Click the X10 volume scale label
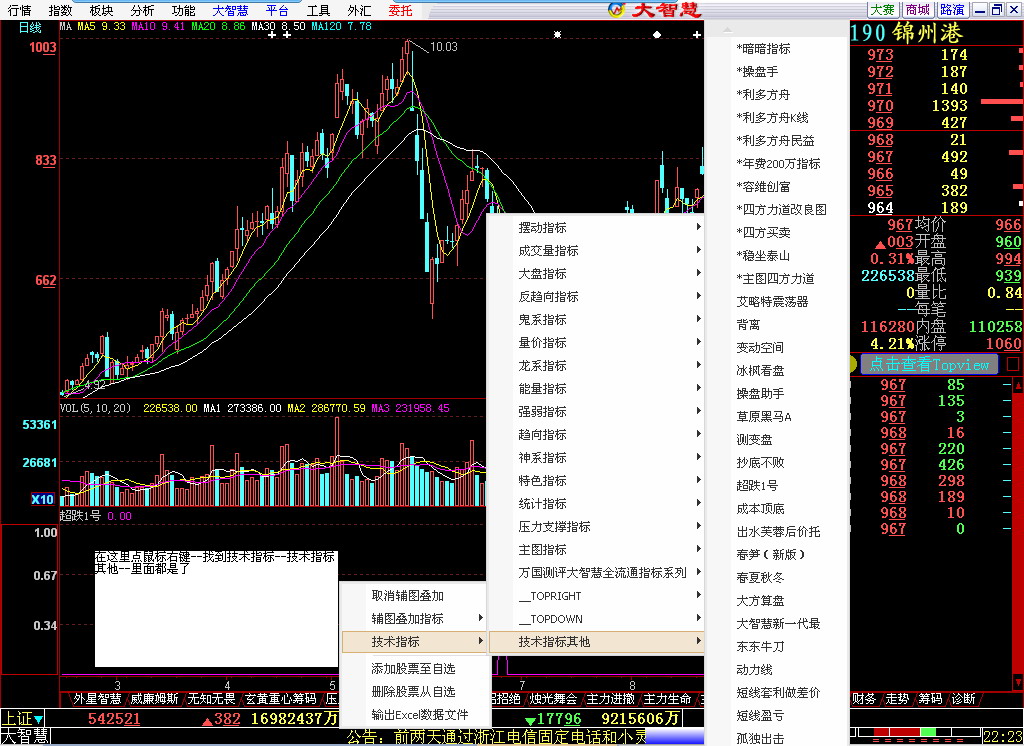Viewport: 1024px width, 746px height. [42, 500]
